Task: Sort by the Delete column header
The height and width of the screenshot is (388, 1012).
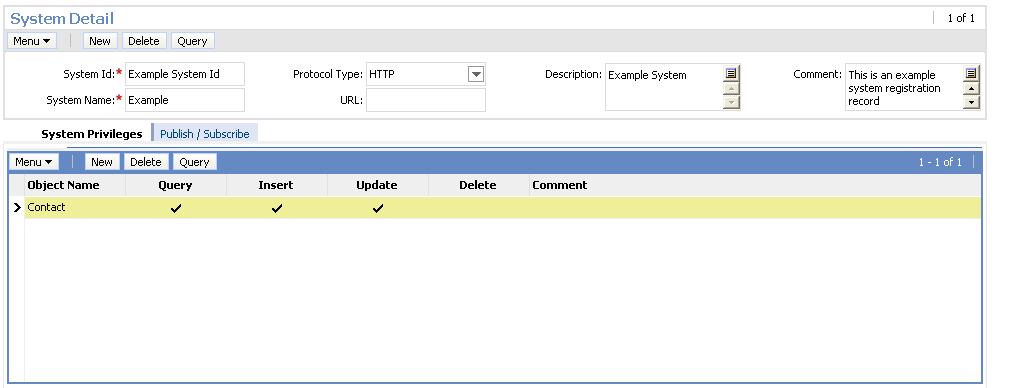Action: (478, 185)
